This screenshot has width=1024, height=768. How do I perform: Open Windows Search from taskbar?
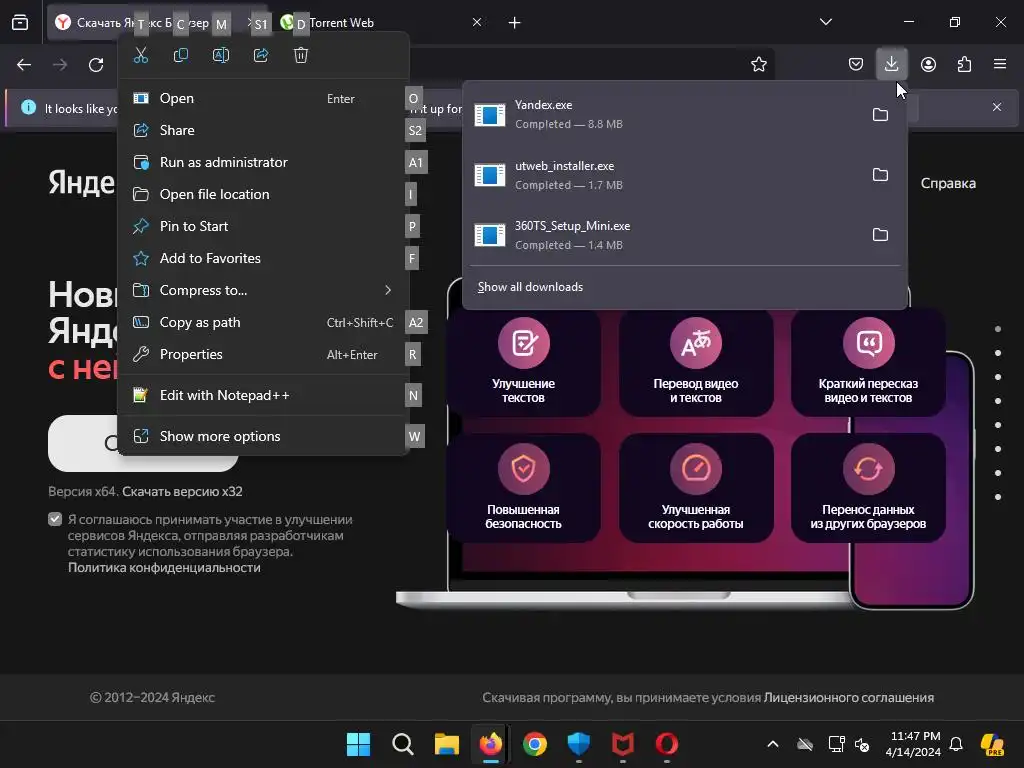(x=403, y=744)
